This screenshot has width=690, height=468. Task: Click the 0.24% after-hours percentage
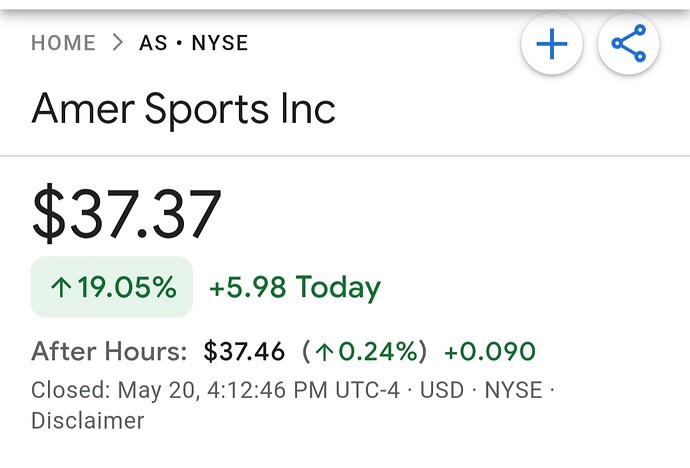(x=378, y=351)
